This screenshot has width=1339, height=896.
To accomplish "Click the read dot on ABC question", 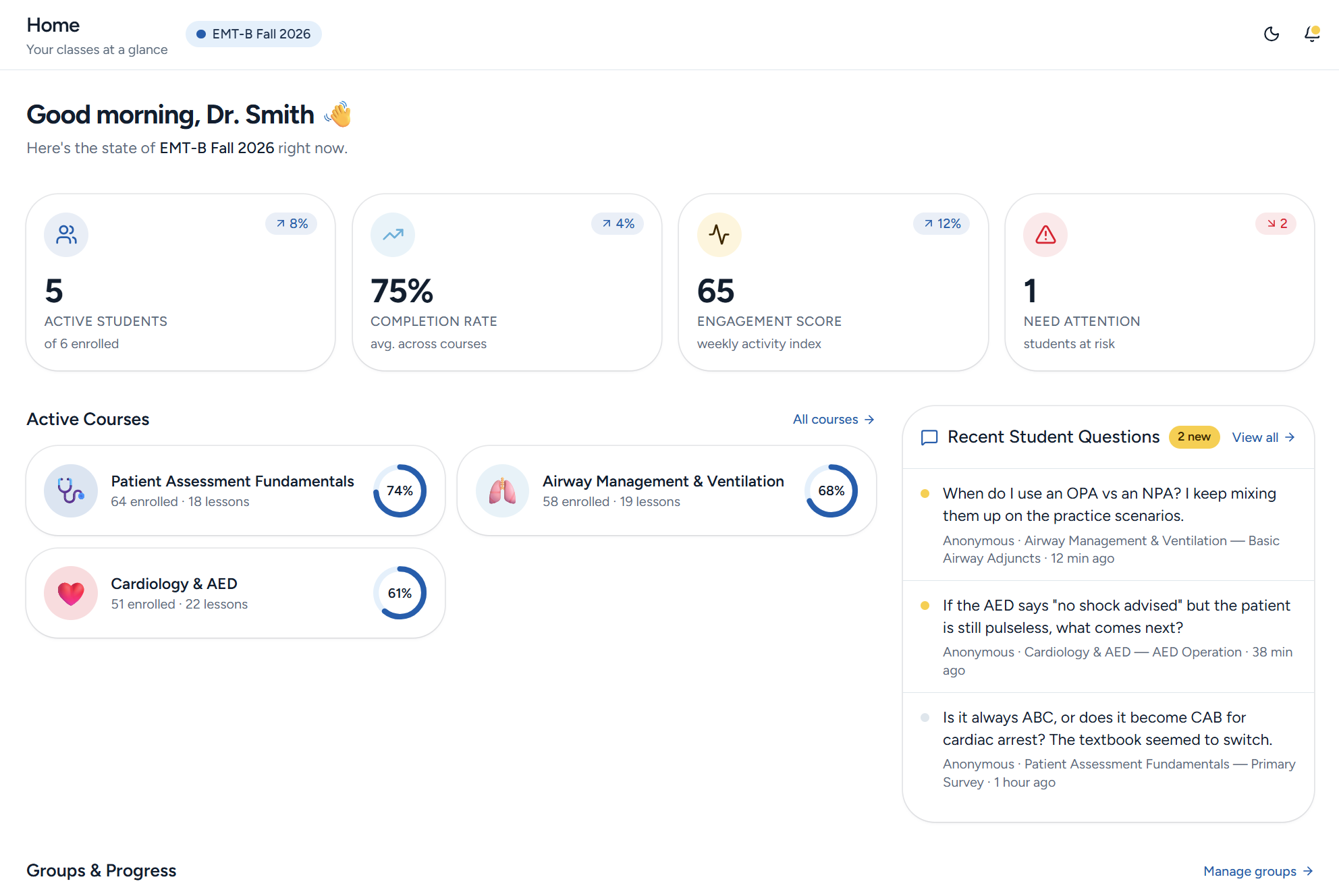I will [x=925, y=718].
